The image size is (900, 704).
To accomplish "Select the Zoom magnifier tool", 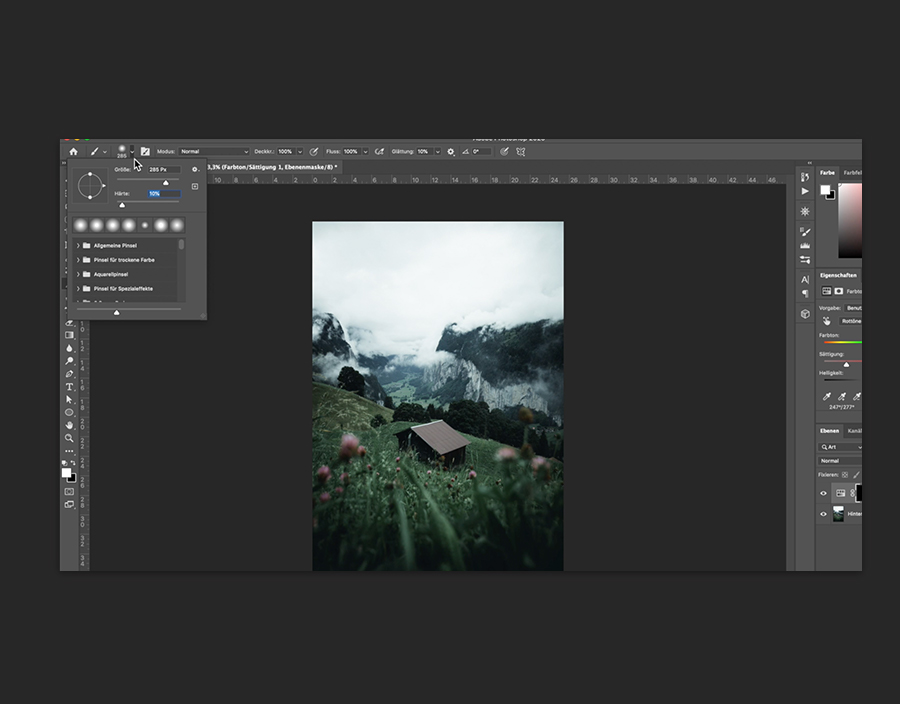I will (69, 438).
